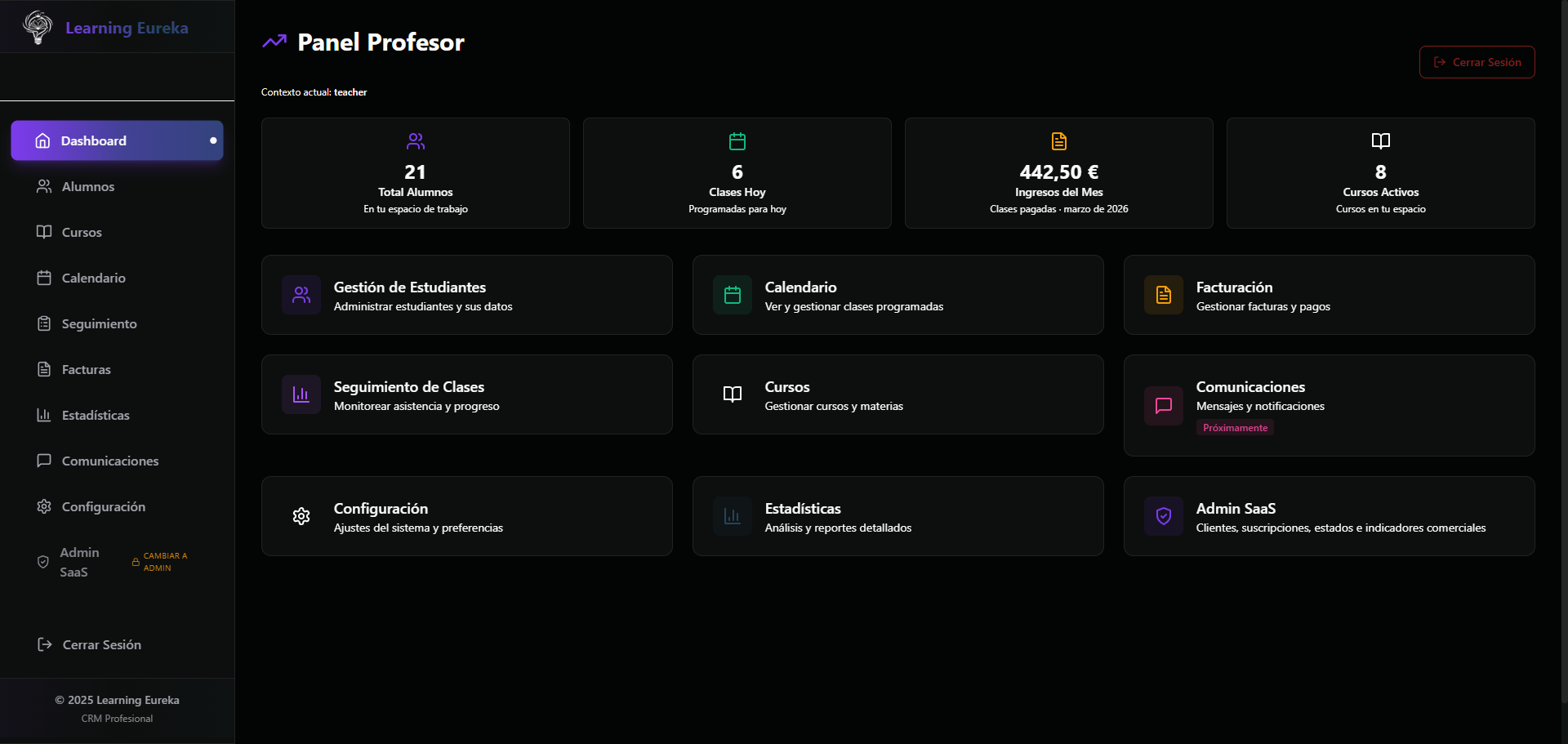Viewport: 1568px width, 744px height.
Task: Click the Clases Hoy calendar icon
Action: (737, 141)
